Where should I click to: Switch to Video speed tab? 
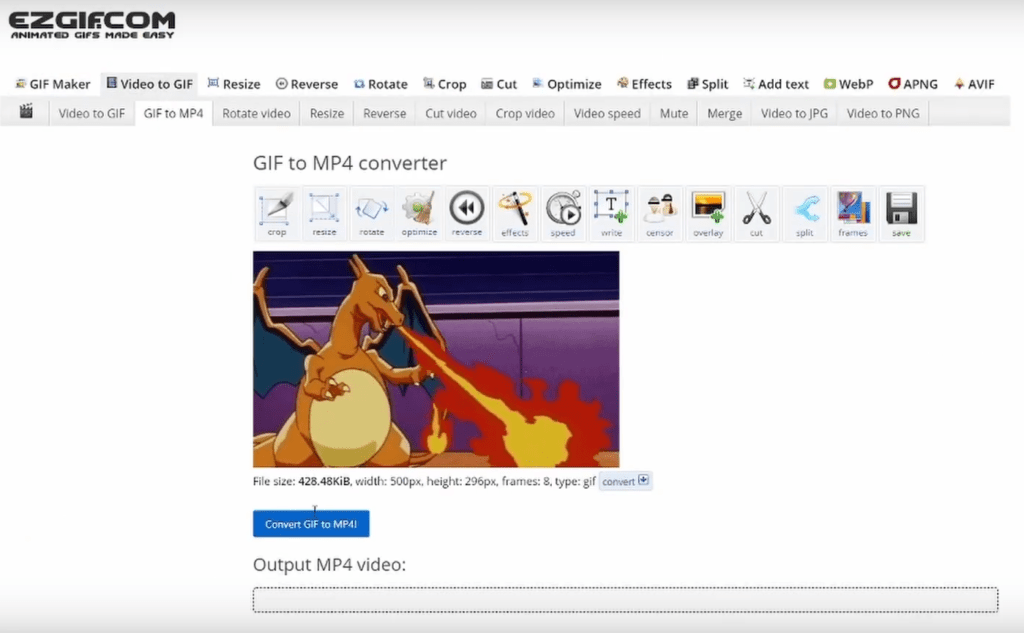coord(607,114)
